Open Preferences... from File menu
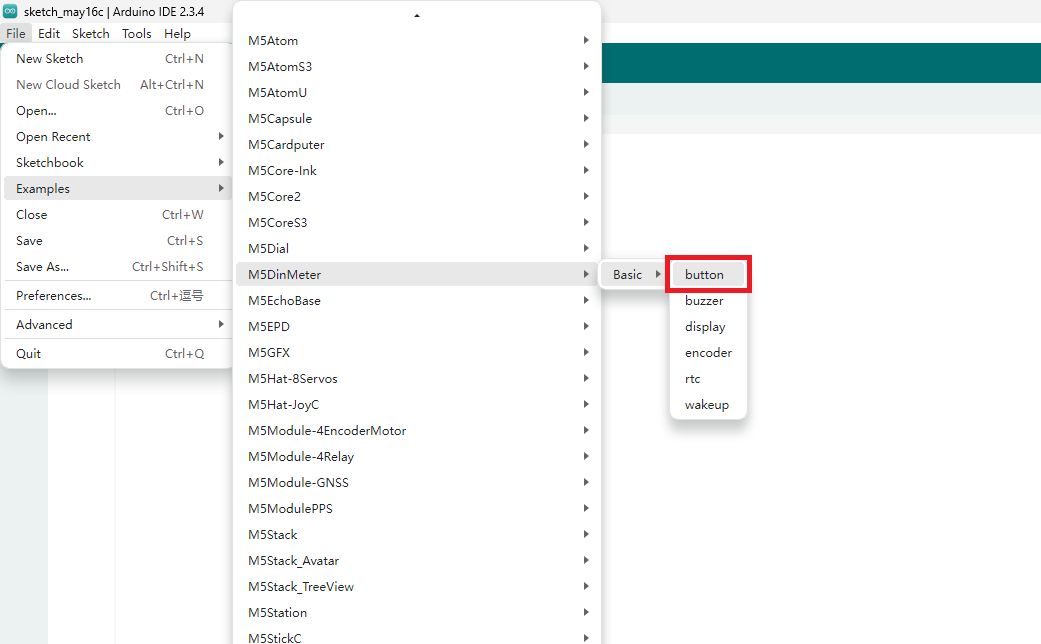This screenshot has height=644, width=1041. point(118,295)
